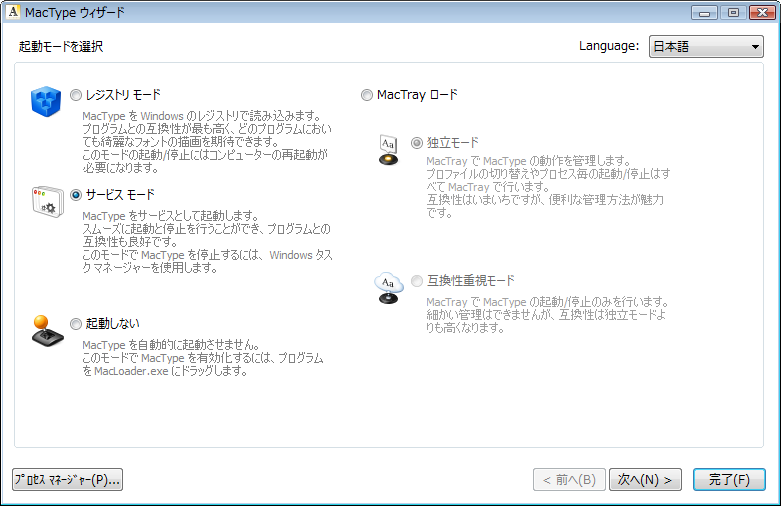This screenshot has width=781, height=506.
Task: Select the MacTray ロード radio button
Action: (x=367, y=95)
